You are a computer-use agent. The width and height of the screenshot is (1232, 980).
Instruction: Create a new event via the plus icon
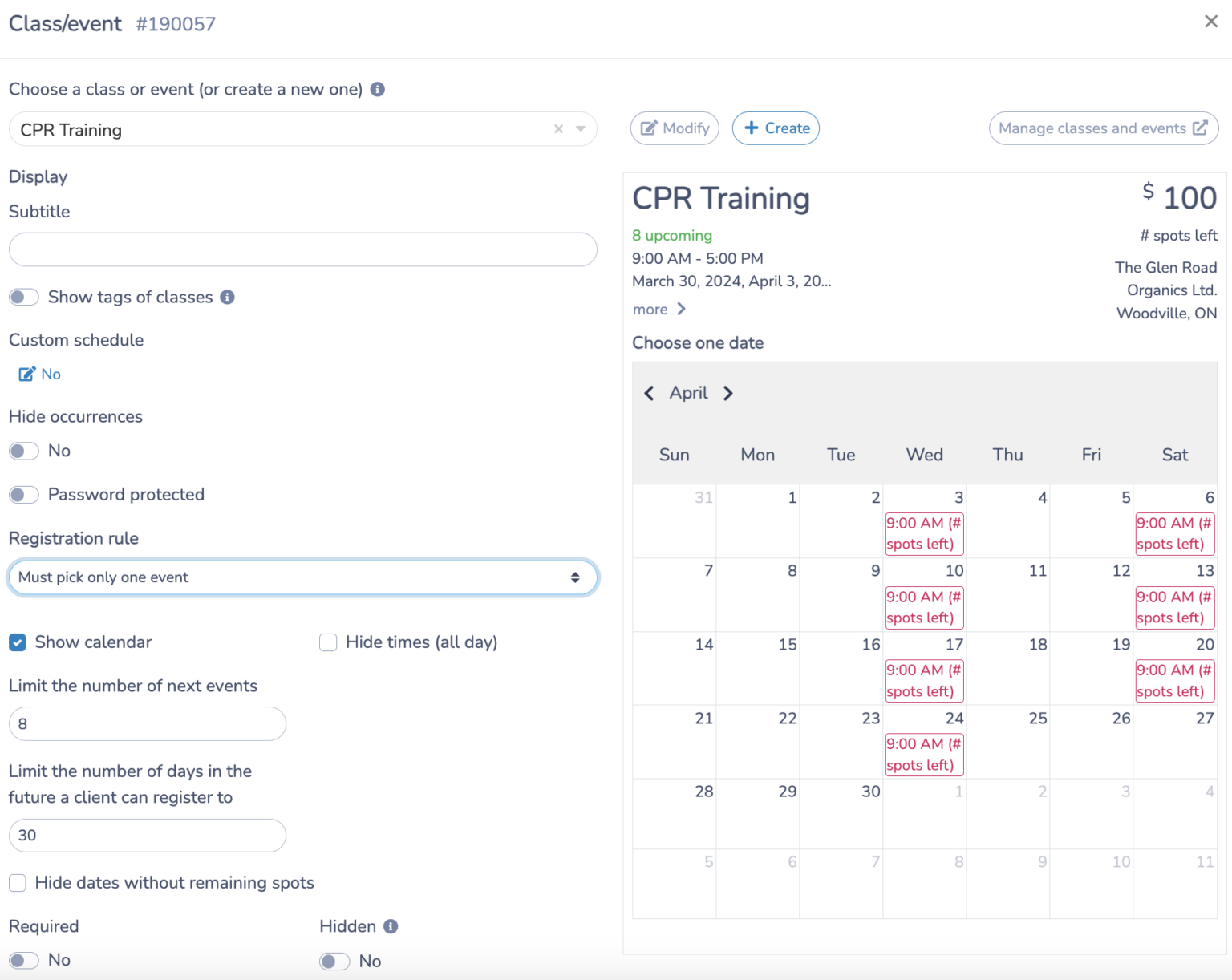click(x=752, y=128)
